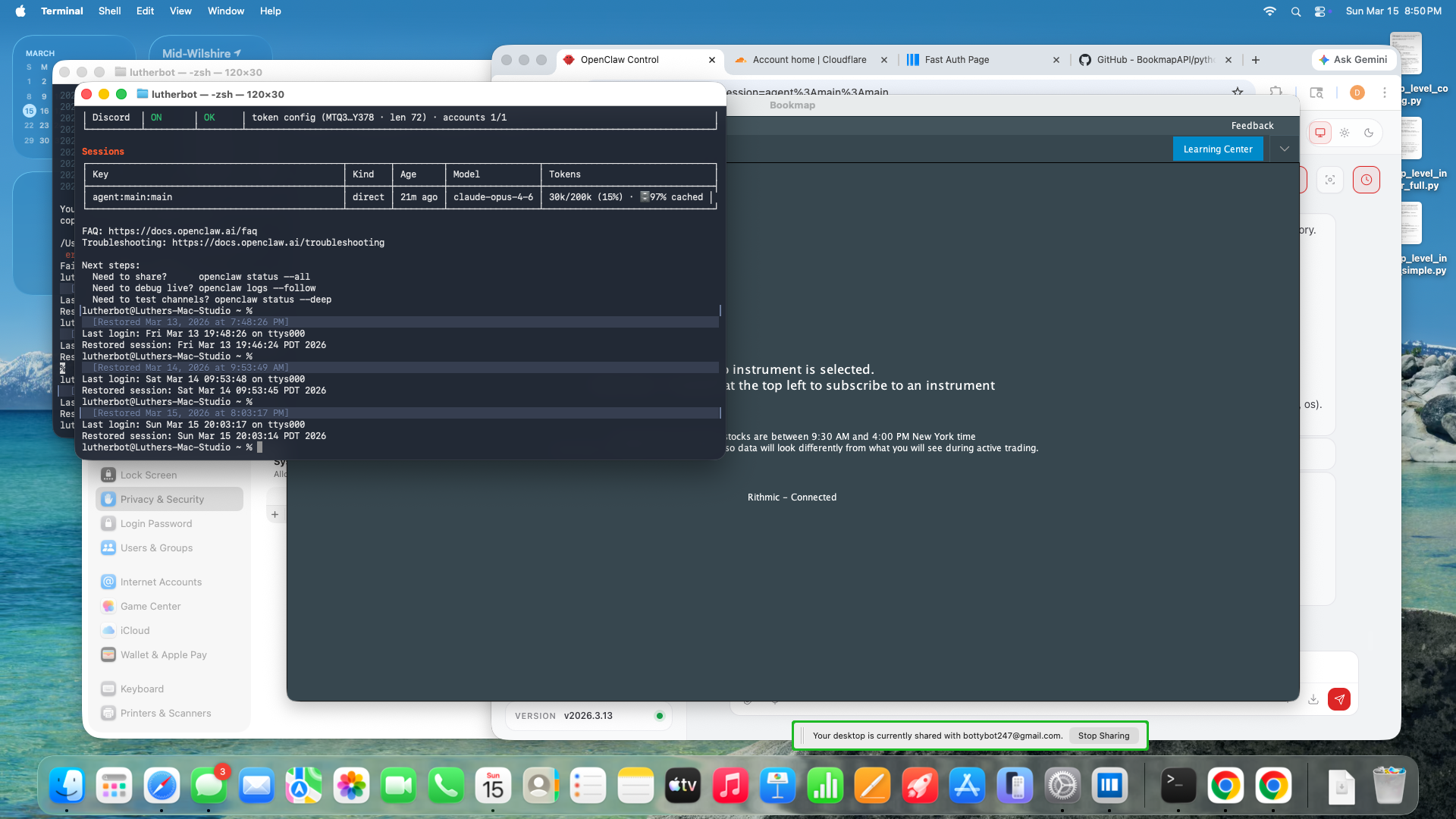
Task: Click the Learning Center button
Action: coord(1217,149)
